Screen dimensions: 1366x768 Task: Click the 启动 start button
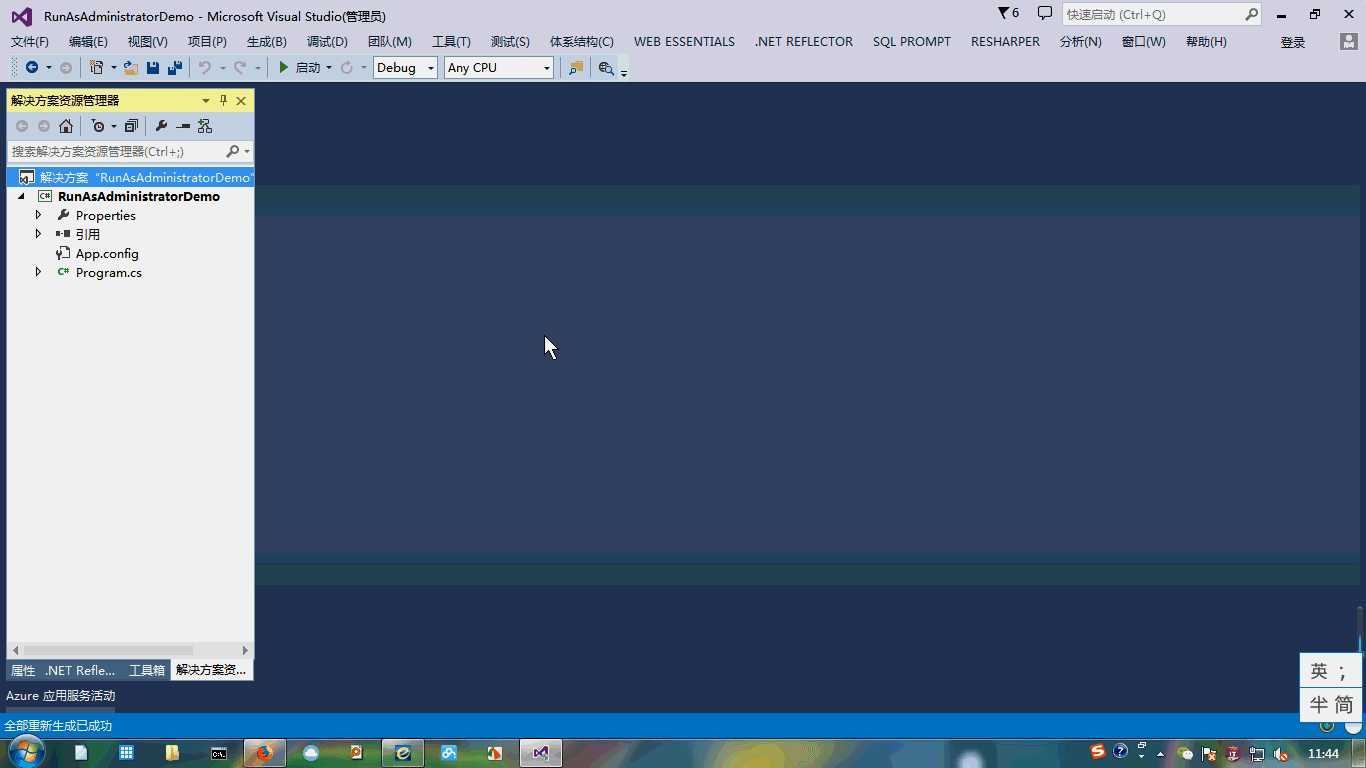click(x=300, y=68)
